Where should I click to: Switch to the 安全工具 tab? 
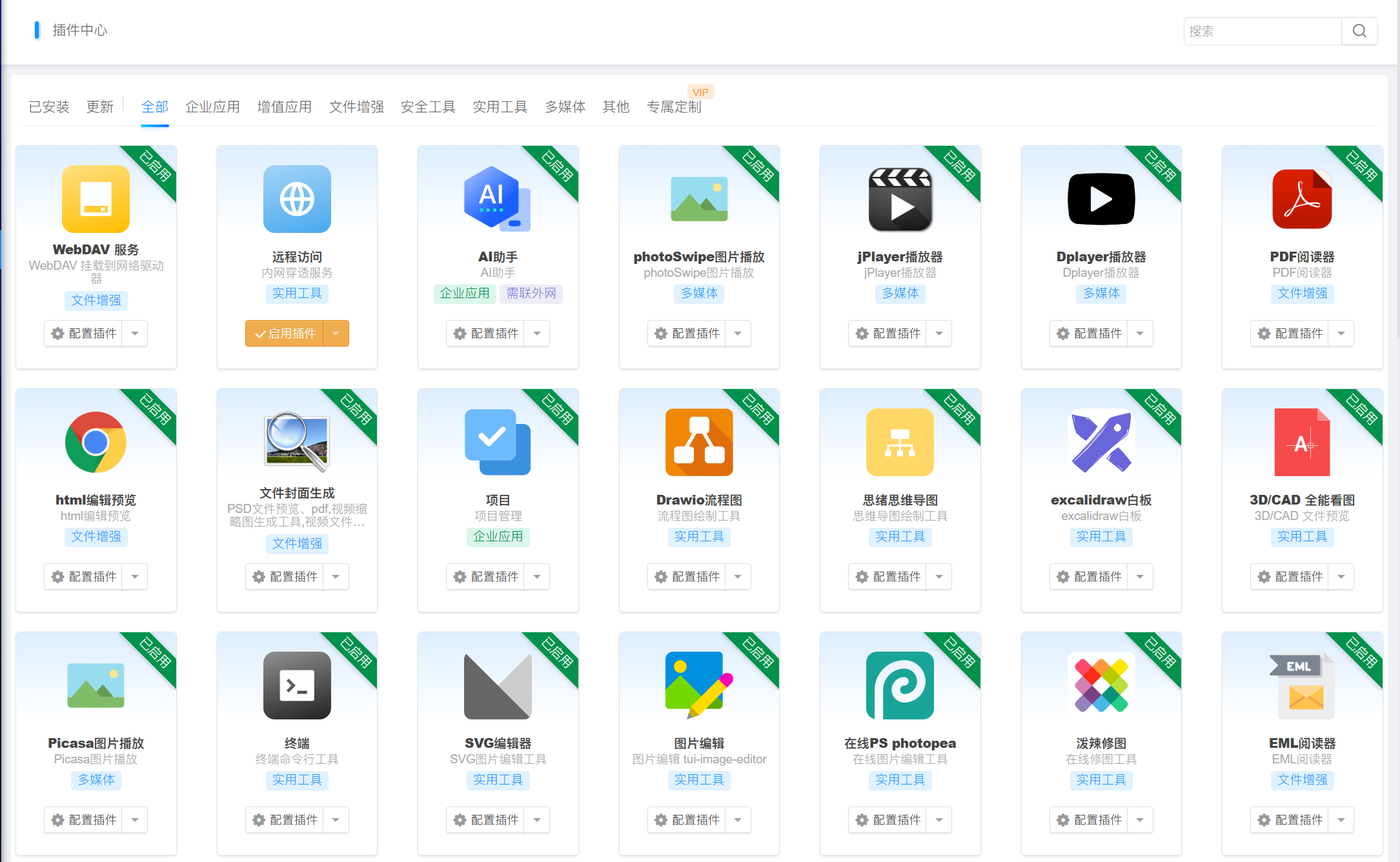[x=428, y=106]
